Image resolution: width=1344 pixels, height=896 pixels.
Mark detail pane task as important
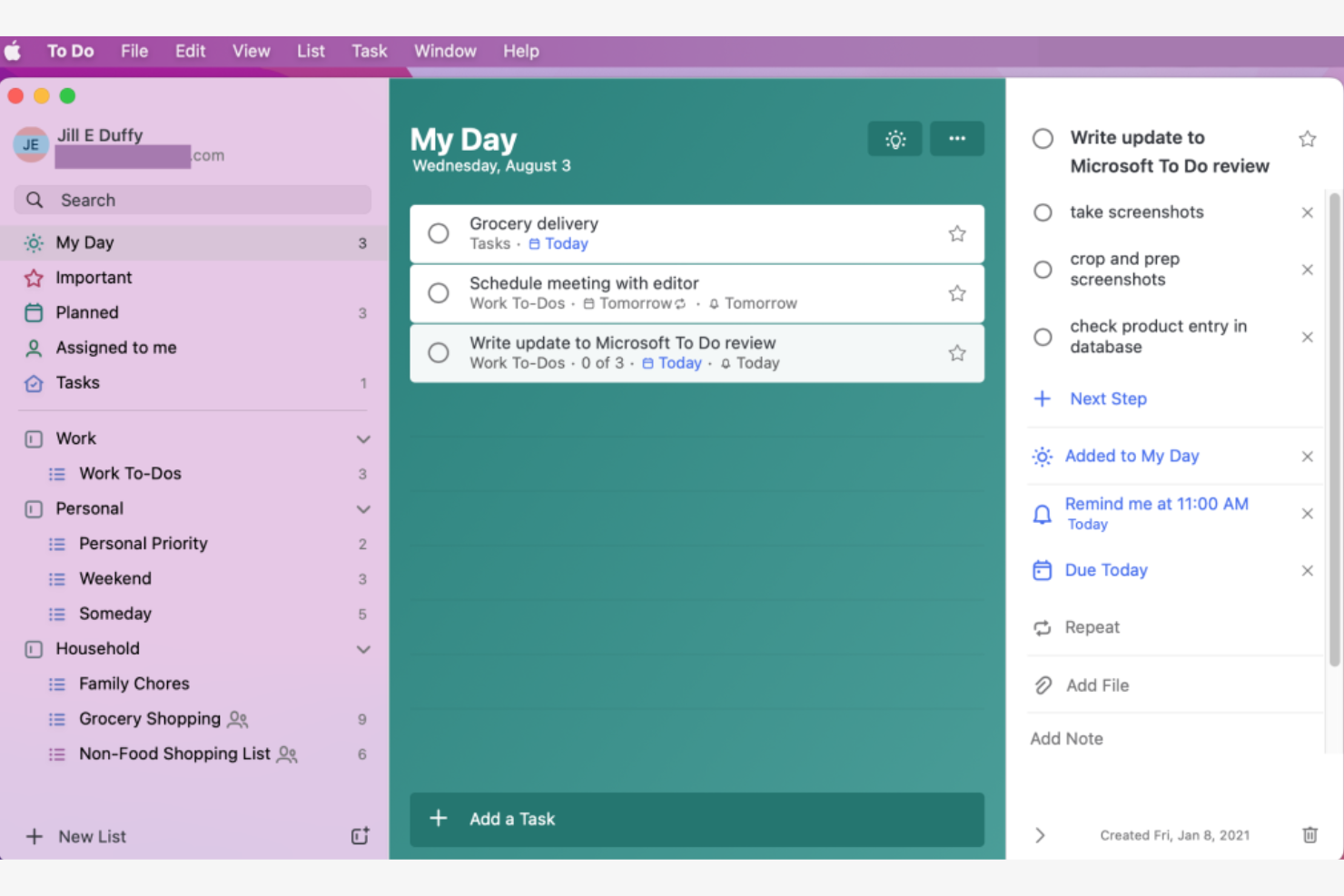1307,139
